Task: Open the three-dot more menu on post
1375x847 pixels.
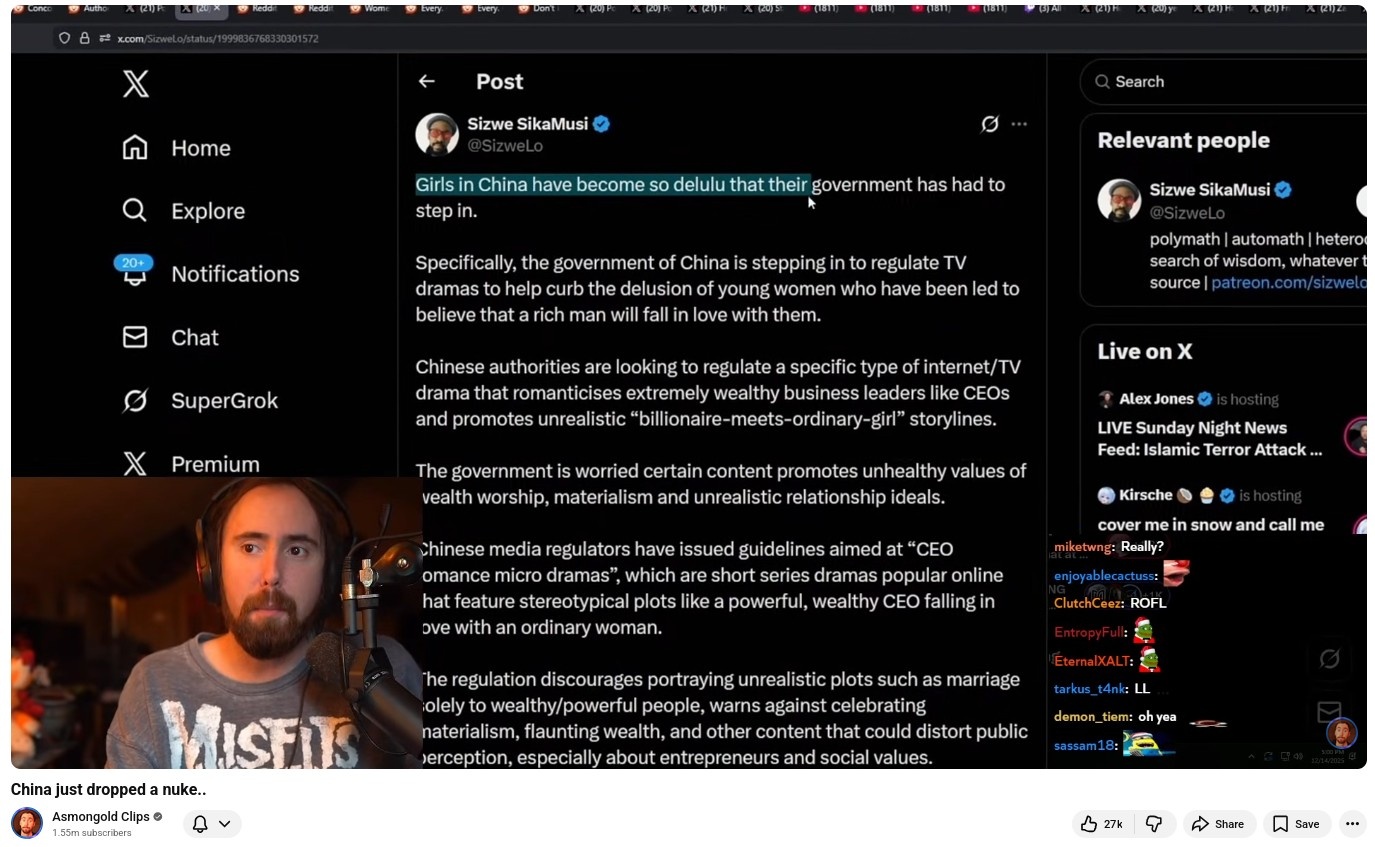Action: point(1019,124)
